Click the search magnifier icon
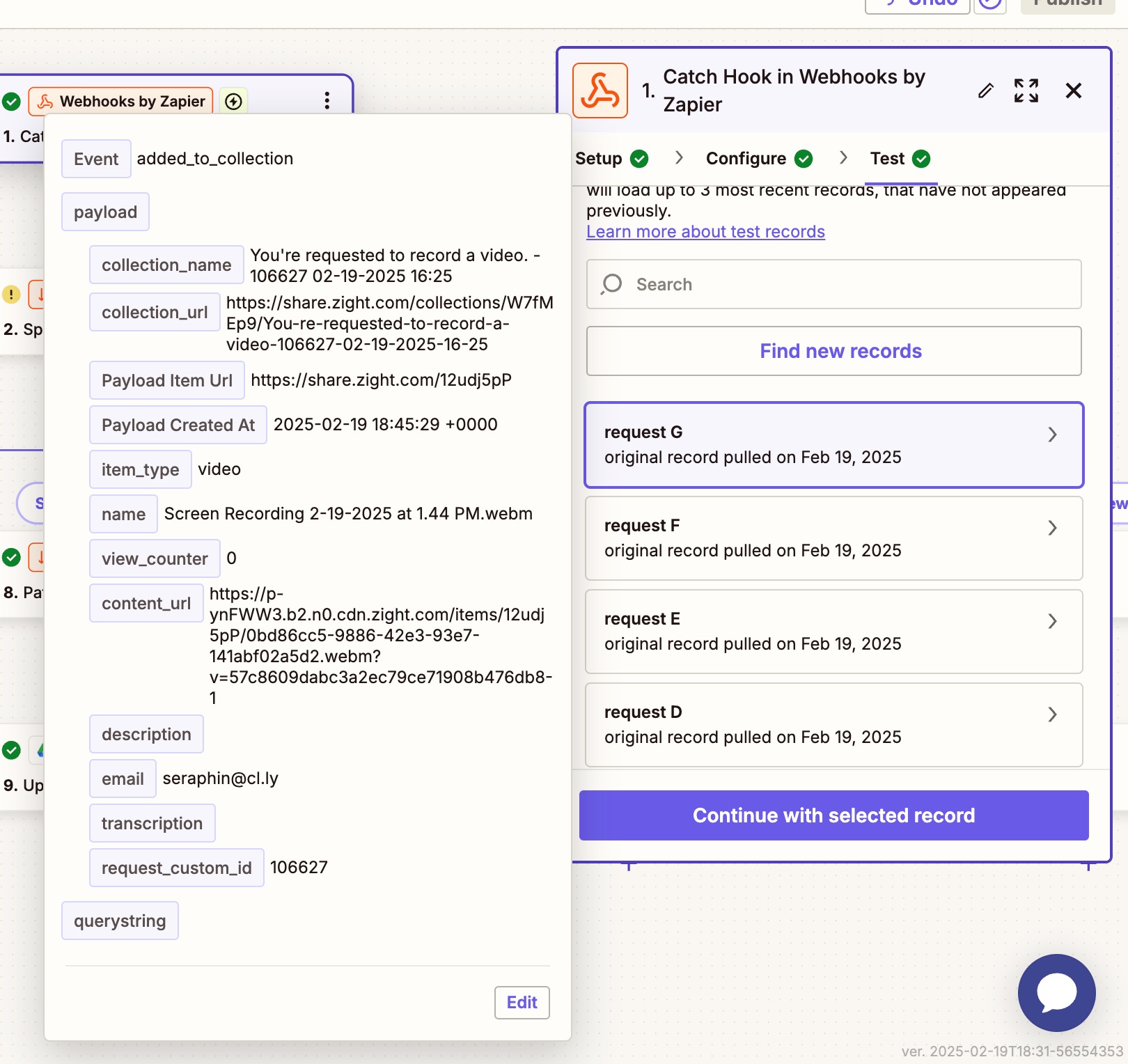Screen dimensions: 1128x1064 point(611,284)
